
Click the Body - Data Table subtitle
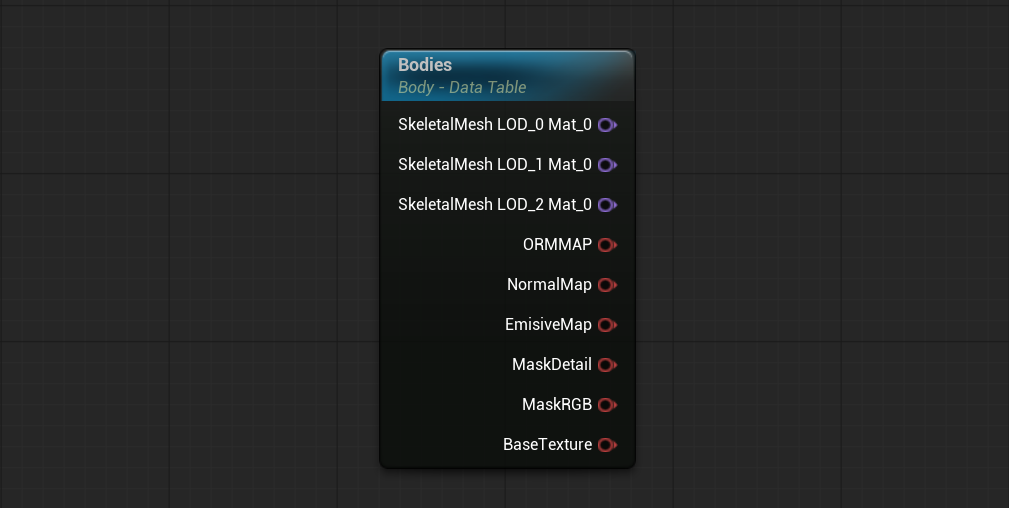[462, 88]
